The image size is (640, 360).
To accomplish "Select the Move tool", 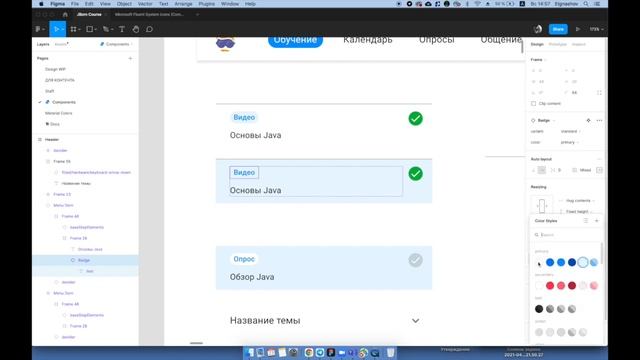I will coord(56,29).
